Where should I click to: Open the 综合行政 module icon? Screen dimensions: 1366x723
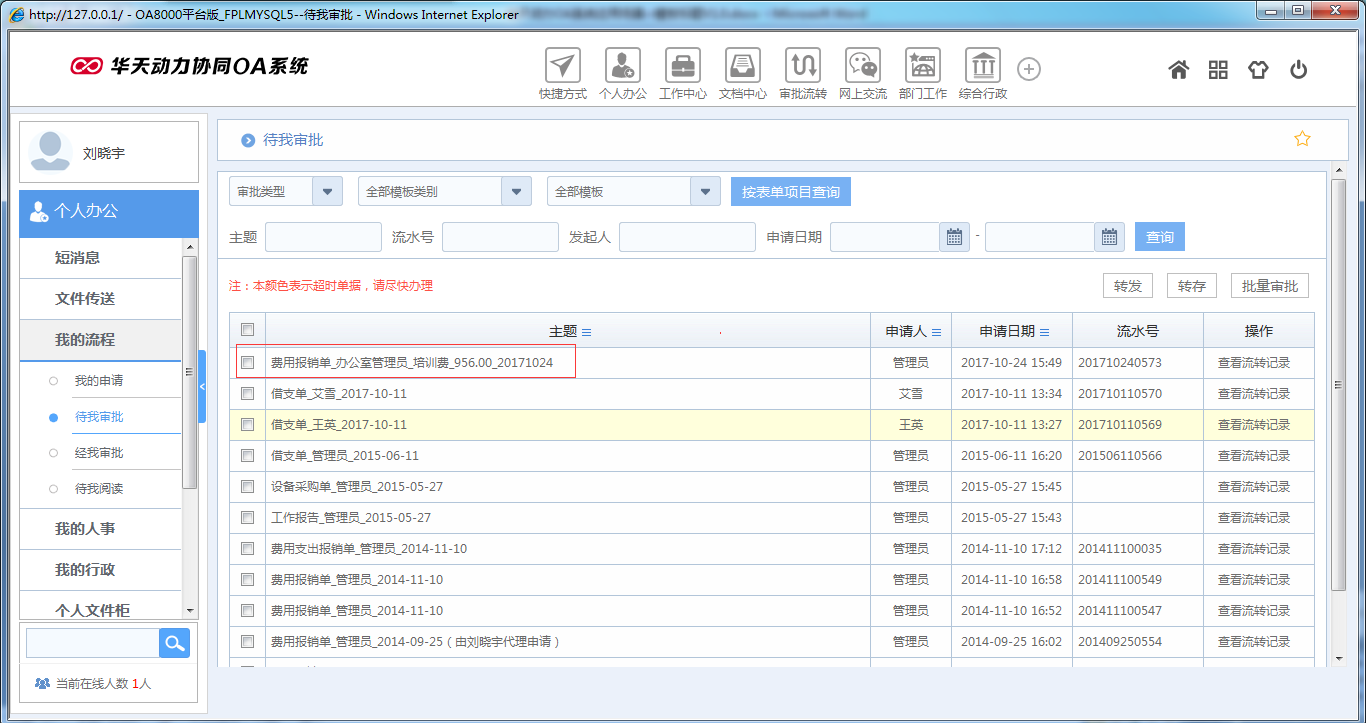coord(982,67)
